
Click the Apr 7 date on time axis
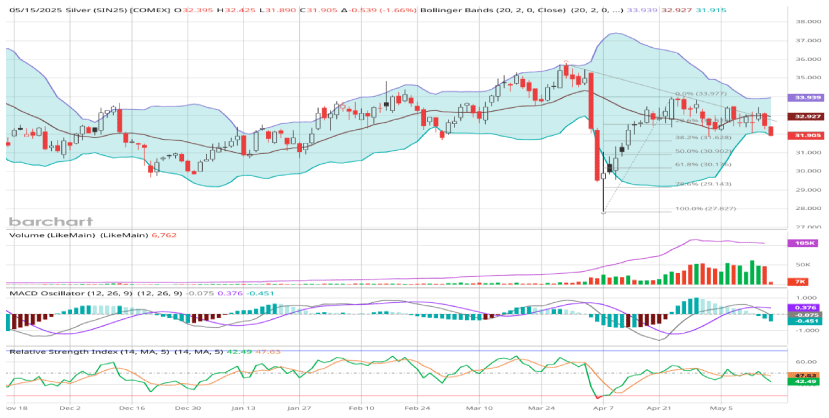[x=602, y=408]
